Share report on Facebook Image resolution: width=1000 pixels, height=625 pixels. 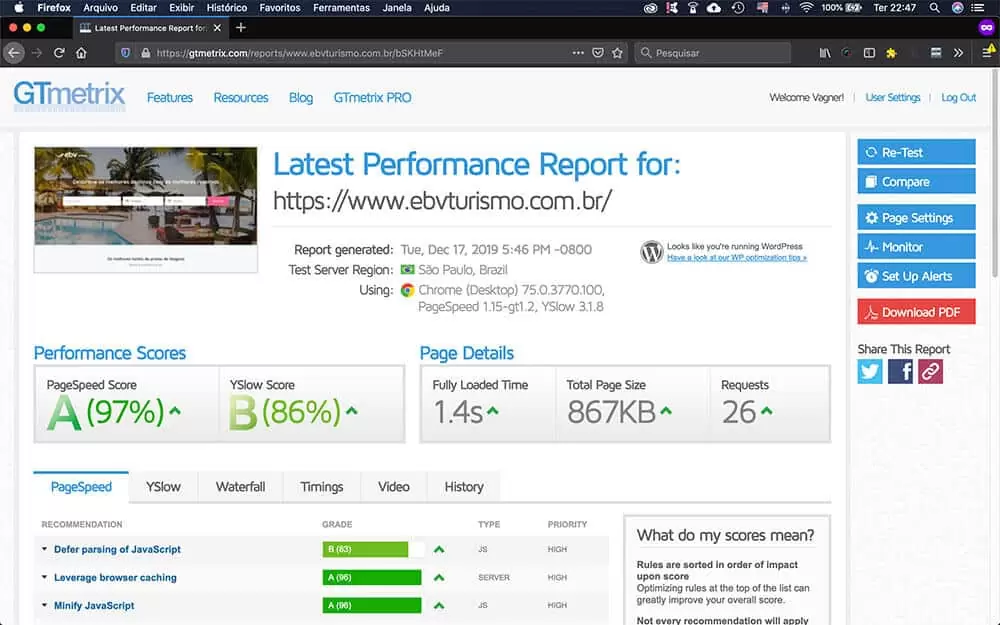[900, 371]
